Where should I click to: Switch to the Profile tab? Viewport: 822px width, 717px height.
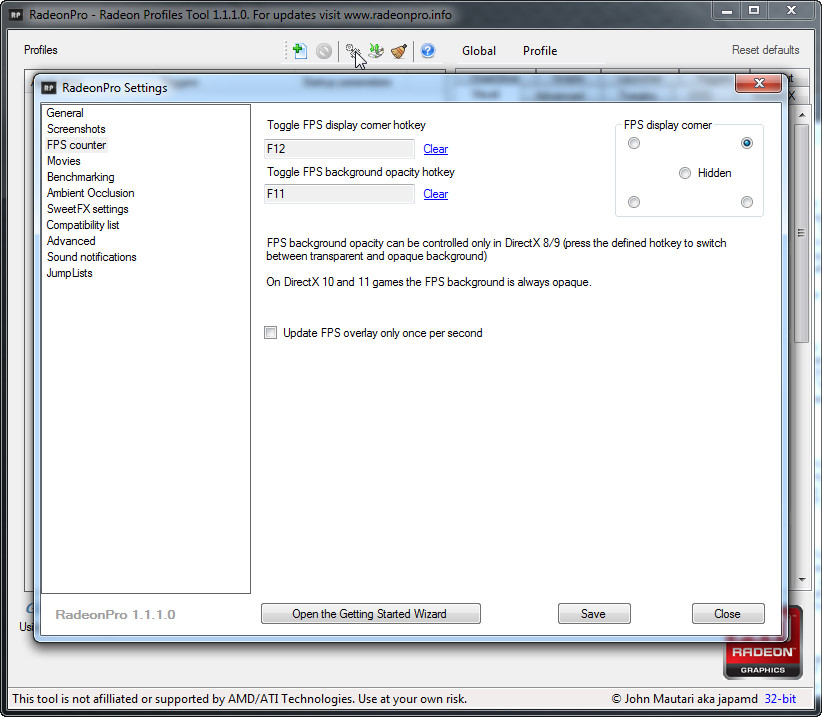click(539, 51)
